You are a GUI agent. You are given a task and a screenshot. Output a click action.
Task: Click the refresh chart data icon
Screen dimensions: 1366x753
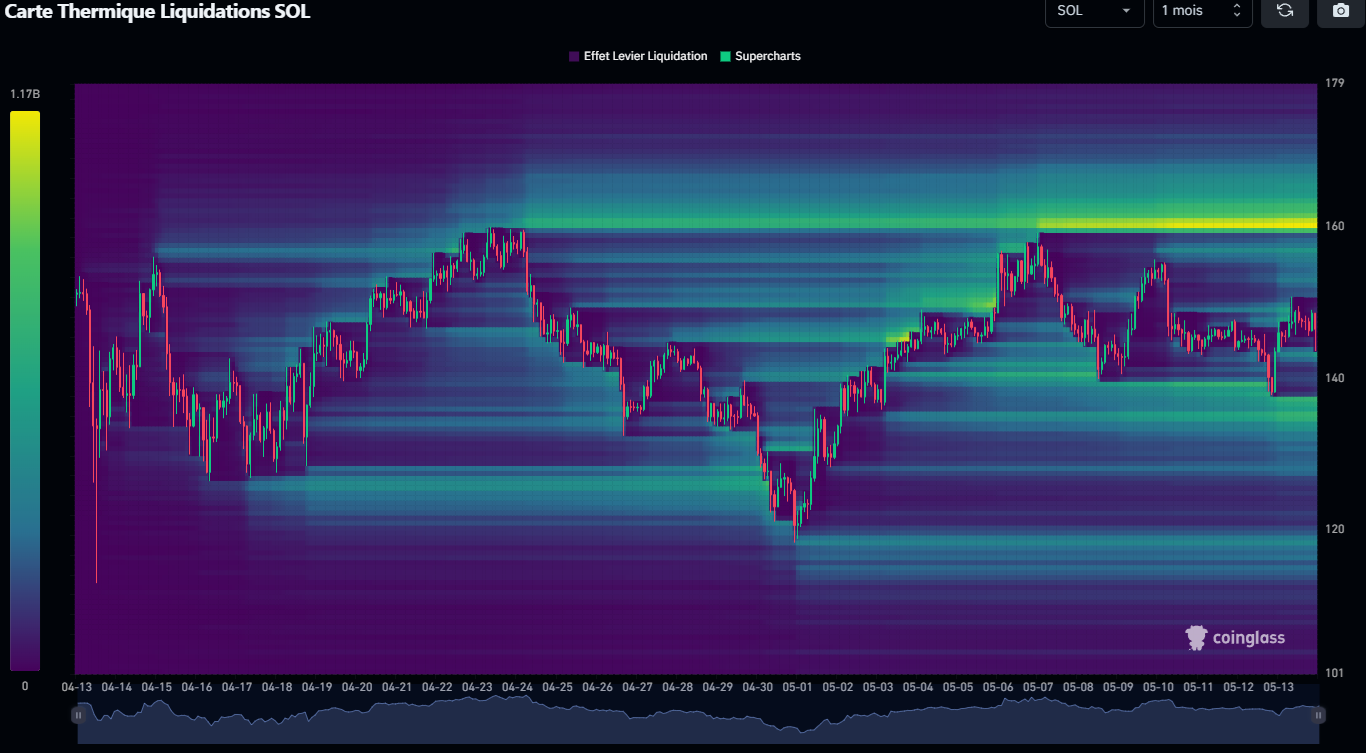1285,11
